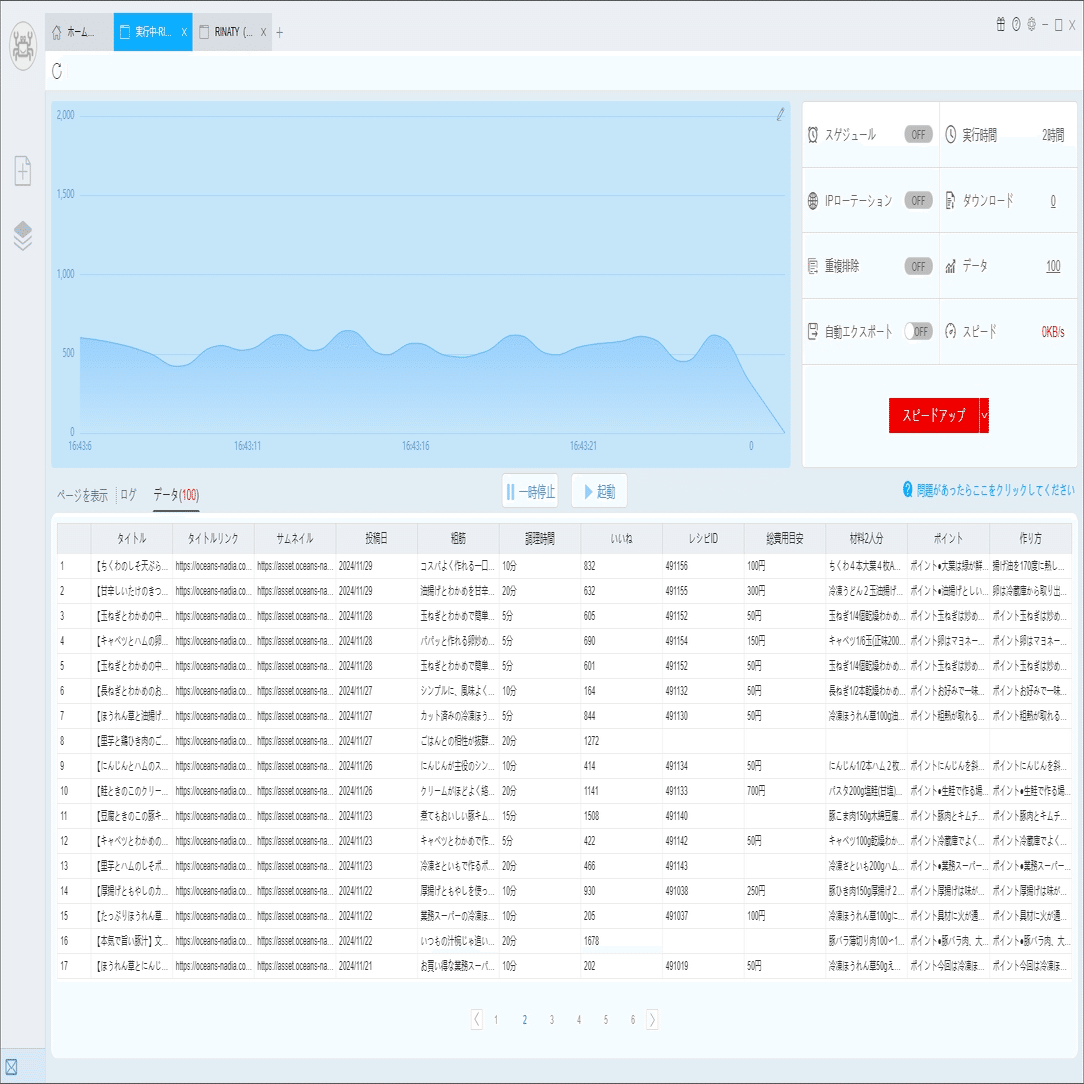Open the data count 100 link

click(x=1053, y=266)
